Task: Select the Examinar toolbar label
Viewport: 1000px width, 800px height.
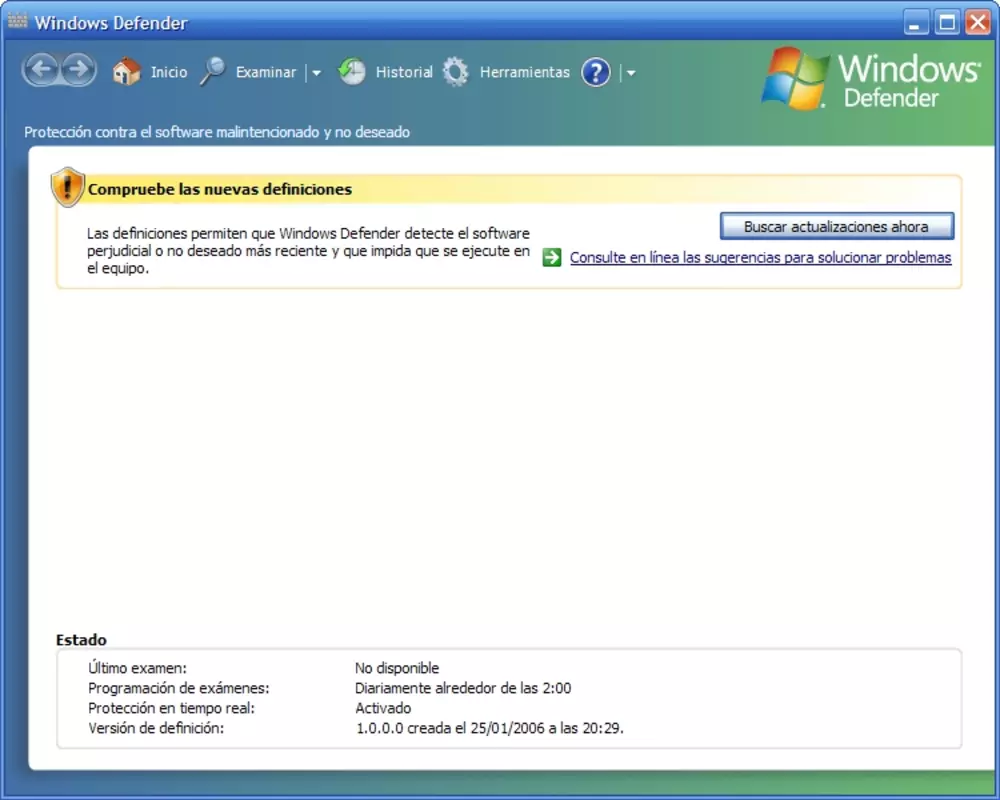Action: [266, 72]
